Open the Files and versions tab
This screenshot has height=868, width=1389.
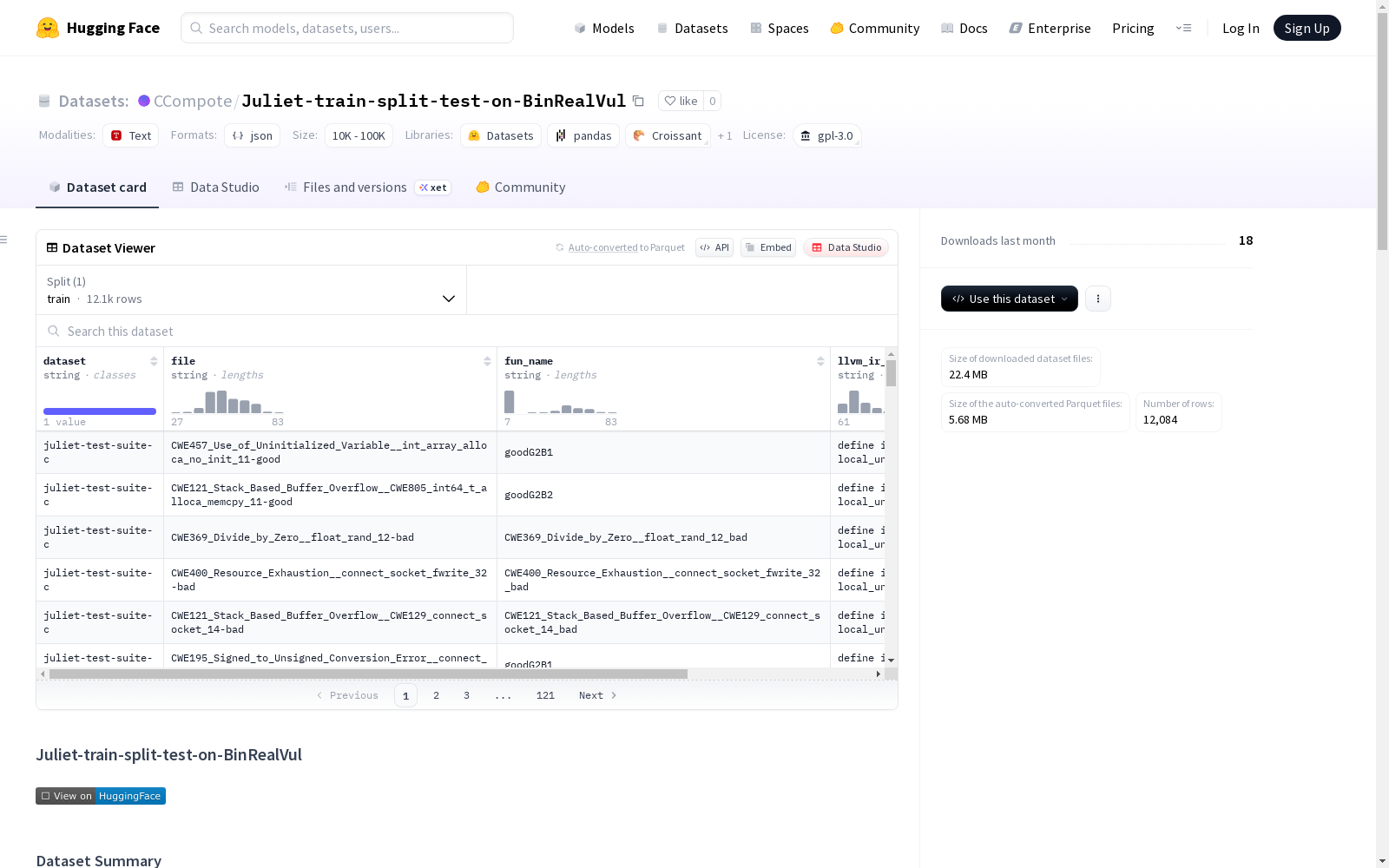pos(367,187)
